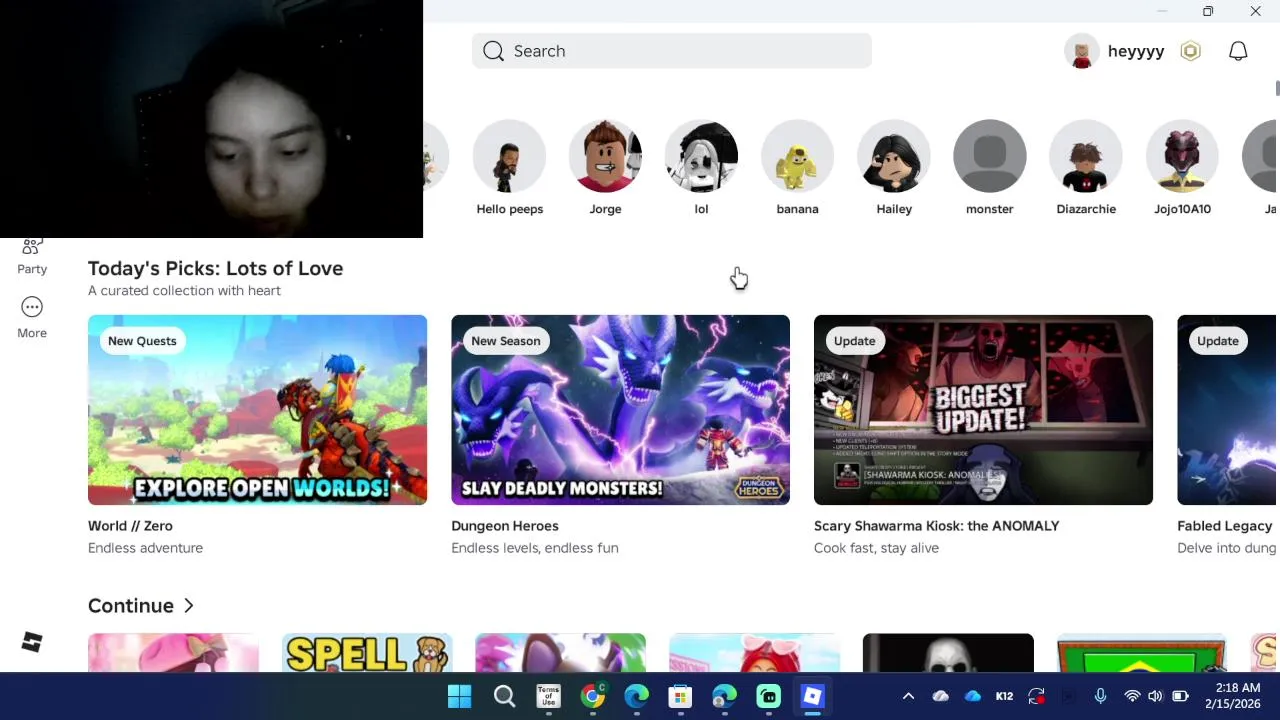Open Windows Start menu
The width and height of the screenshot is (1280, 720).
click(460, 696)
